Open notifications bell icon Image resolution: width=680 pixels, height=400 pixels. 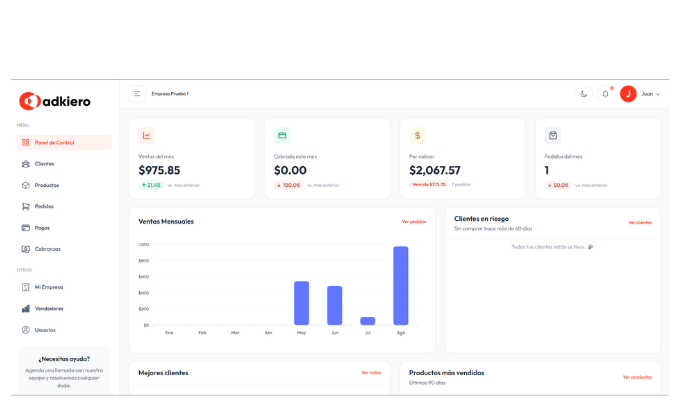point(605,94)
